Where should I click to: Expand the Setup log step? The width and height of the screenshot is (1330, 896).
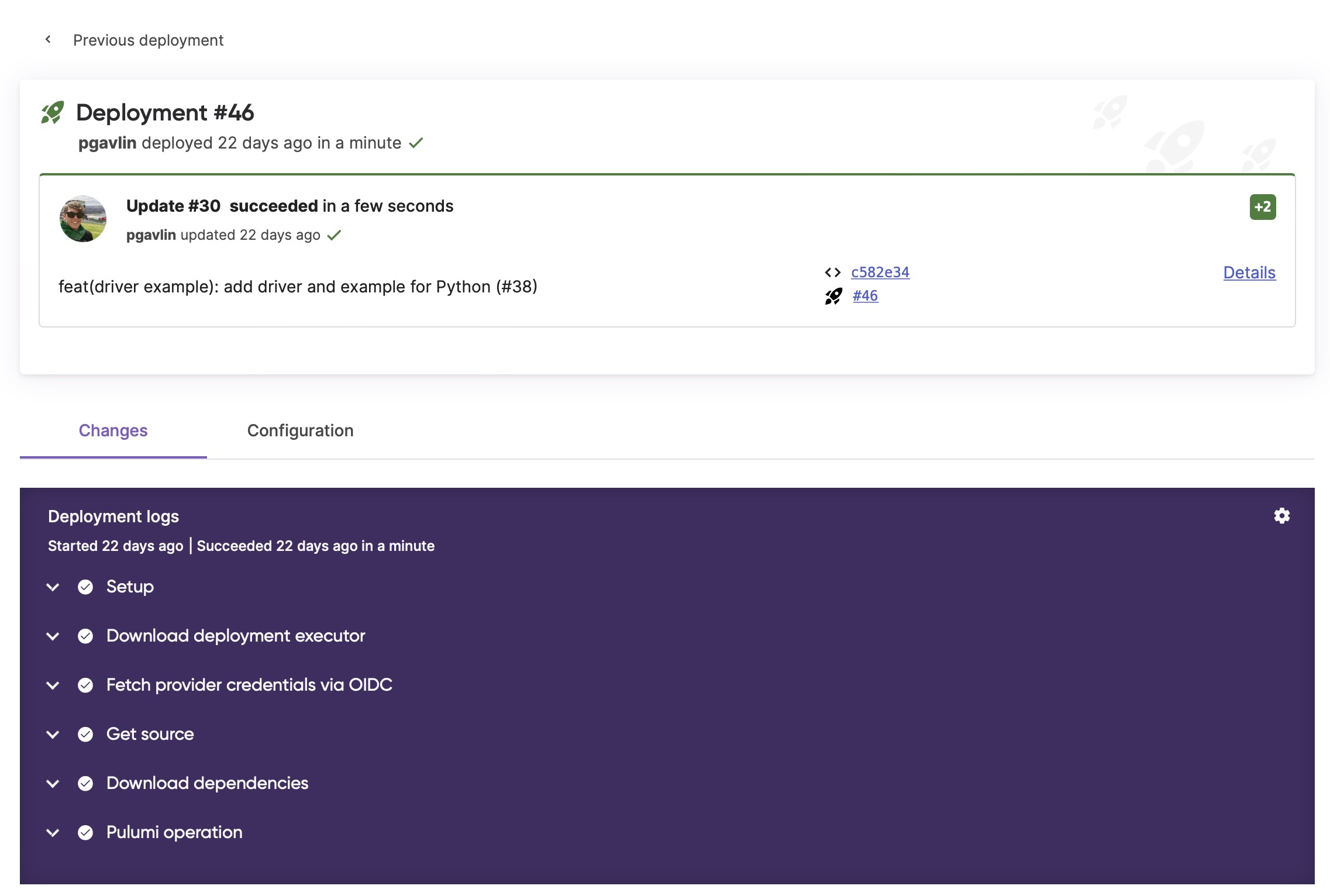53,587
